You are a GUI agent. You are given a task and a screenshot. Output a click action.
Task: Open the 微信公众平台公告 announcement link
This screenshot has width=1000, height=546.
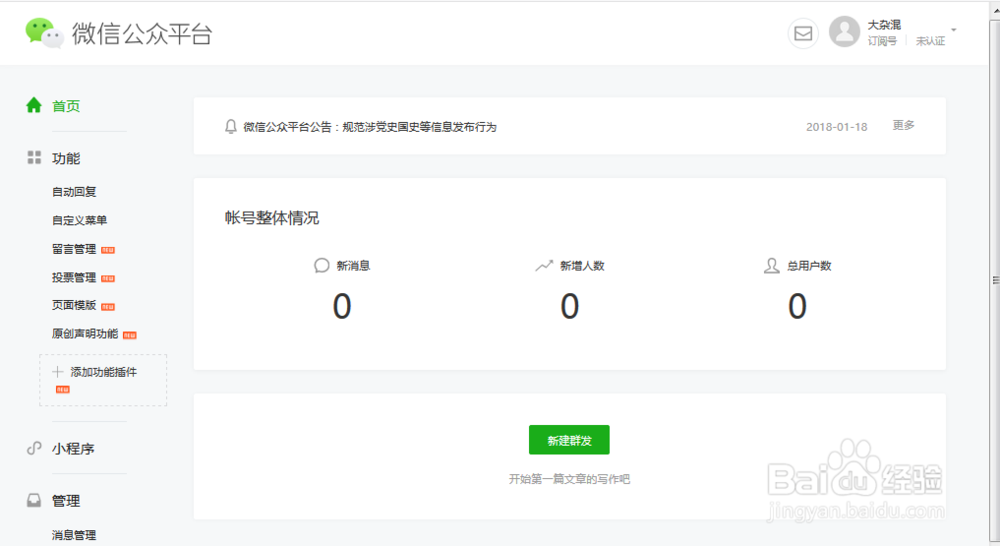370,127
